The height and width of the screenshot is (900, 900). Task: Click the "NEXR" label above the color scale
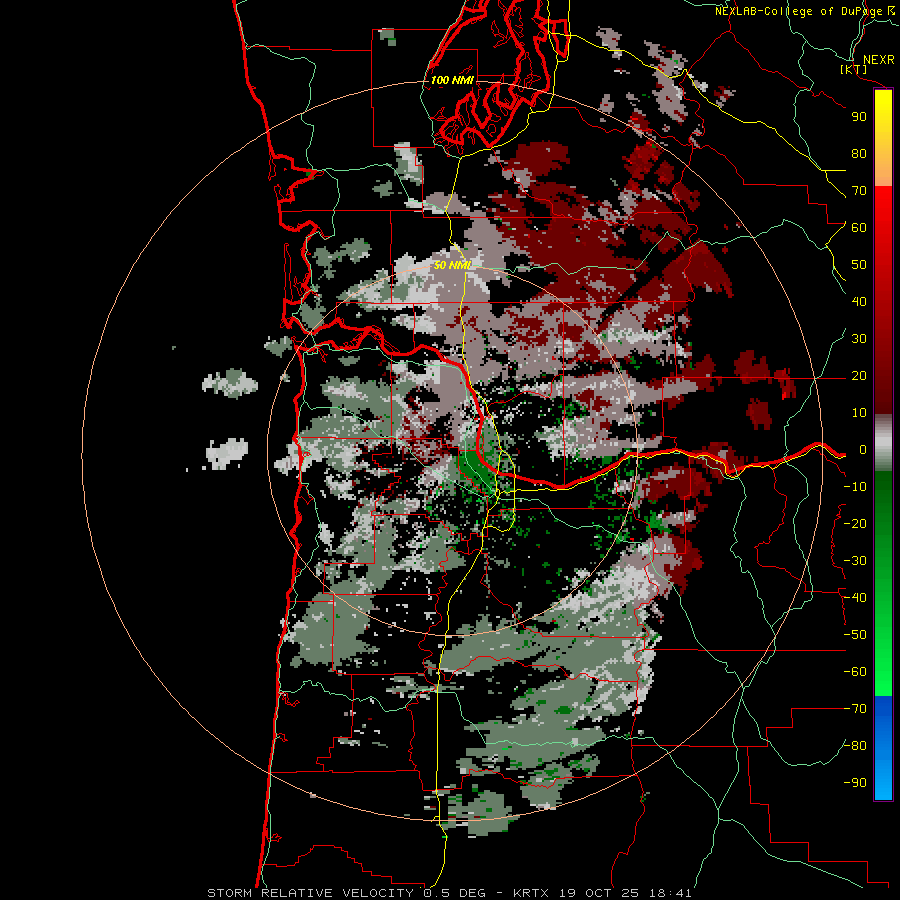(x=878, y=60)
